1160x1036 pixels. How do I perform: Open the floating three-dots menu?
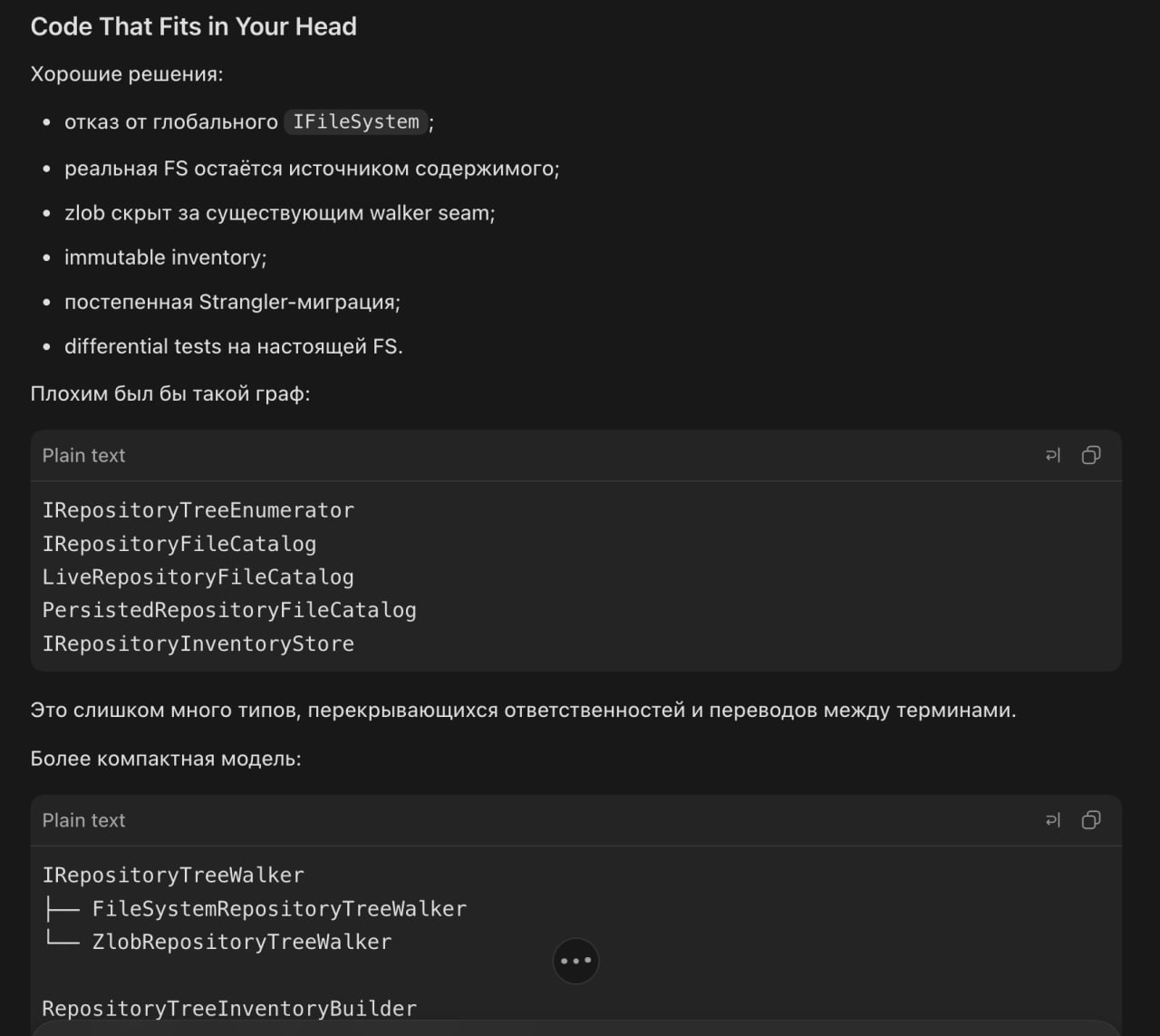[575, 961]
